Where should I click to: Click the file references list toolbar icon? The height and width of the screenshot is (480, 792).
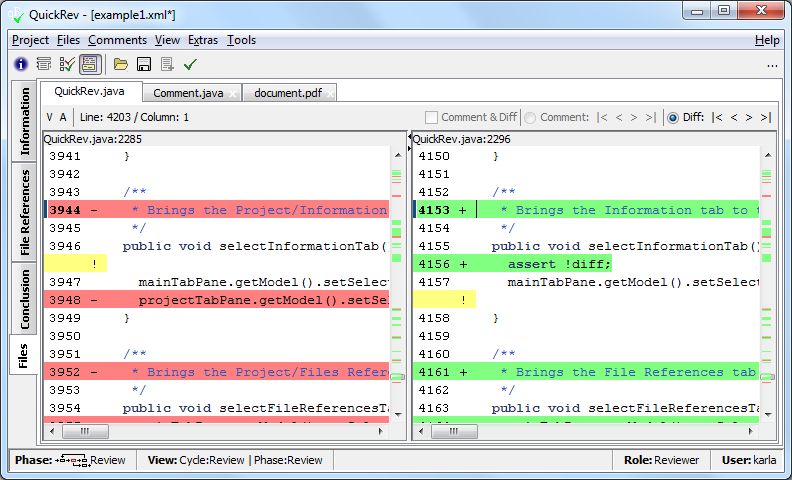[x=44, y=64]
